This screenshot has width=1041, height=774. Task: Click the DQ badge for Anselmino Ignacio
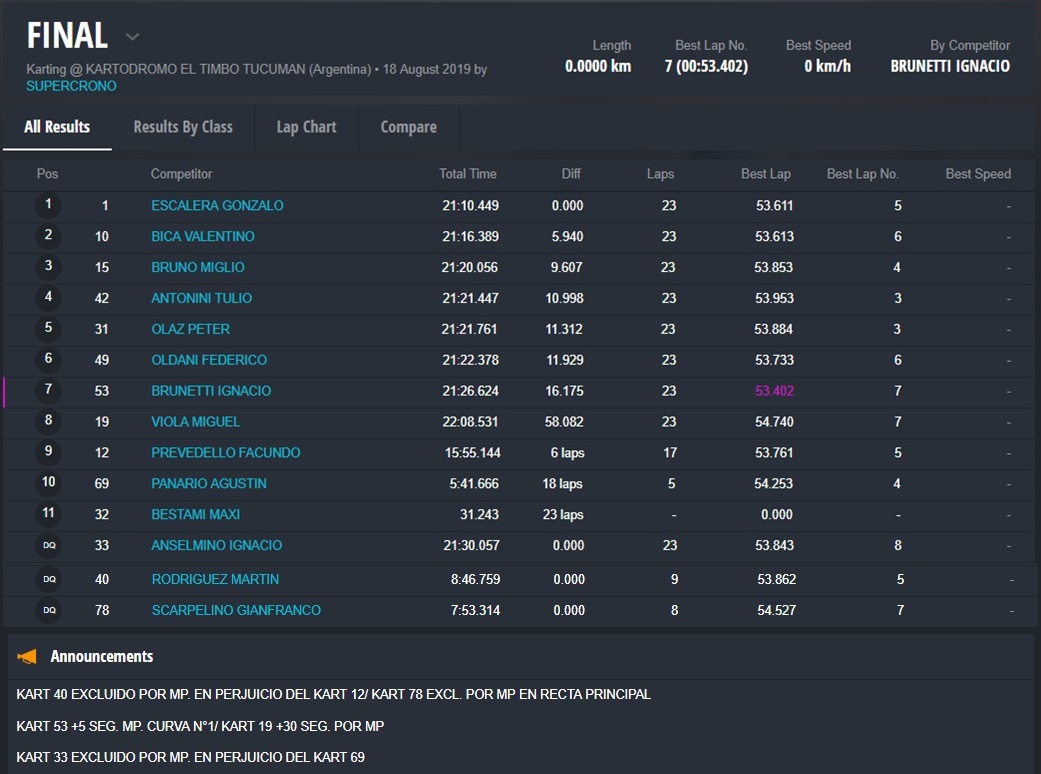(48, 545)
